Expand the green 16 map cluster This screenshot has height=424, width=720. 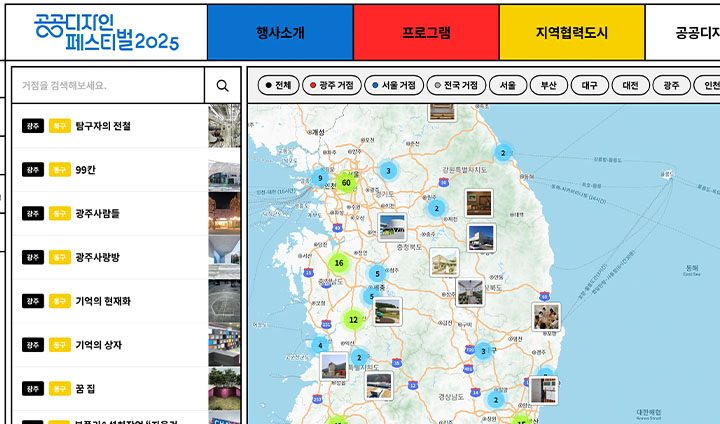(x=339, y=263)
